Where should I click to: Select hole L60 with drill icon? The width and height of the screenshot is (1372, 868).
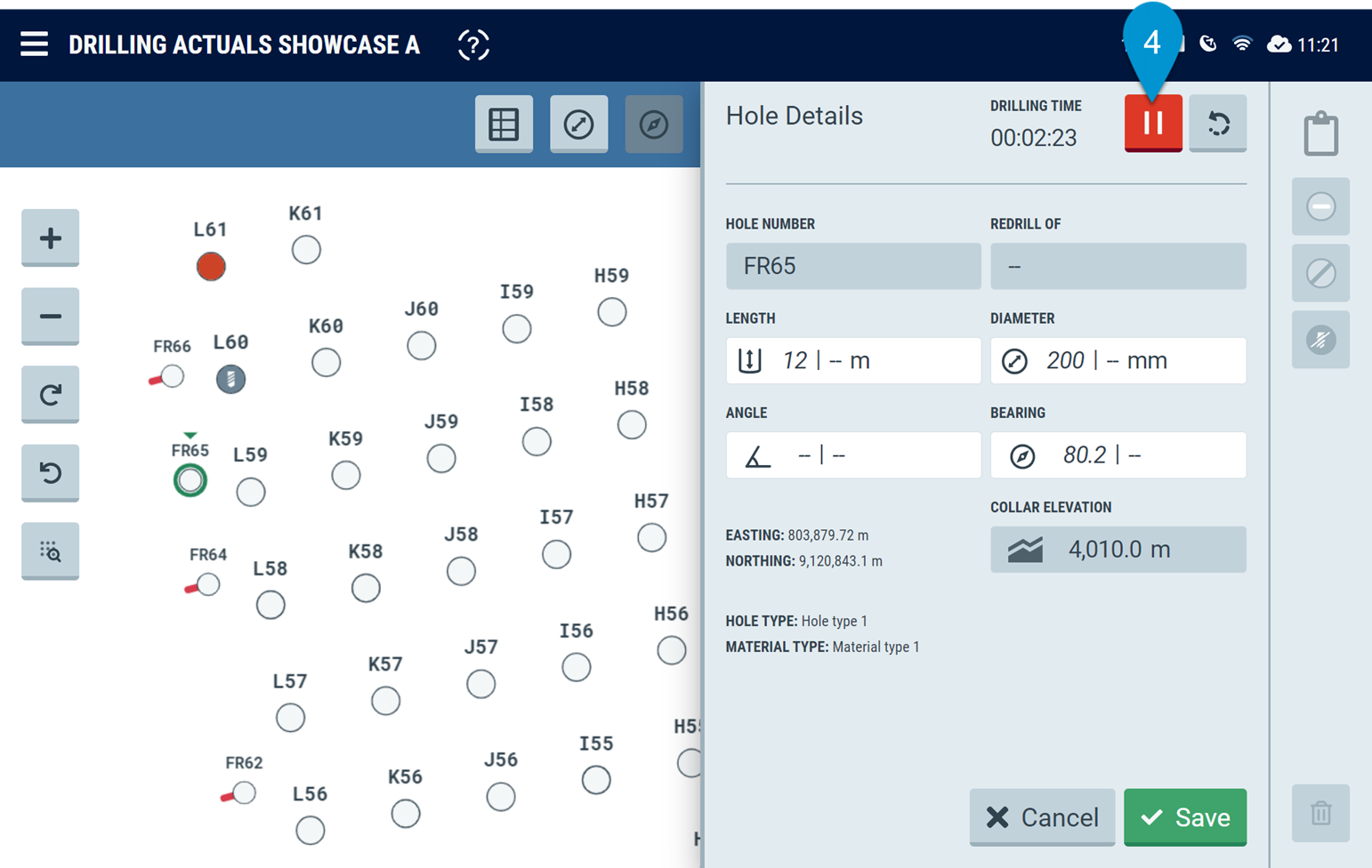coord(230,379)
